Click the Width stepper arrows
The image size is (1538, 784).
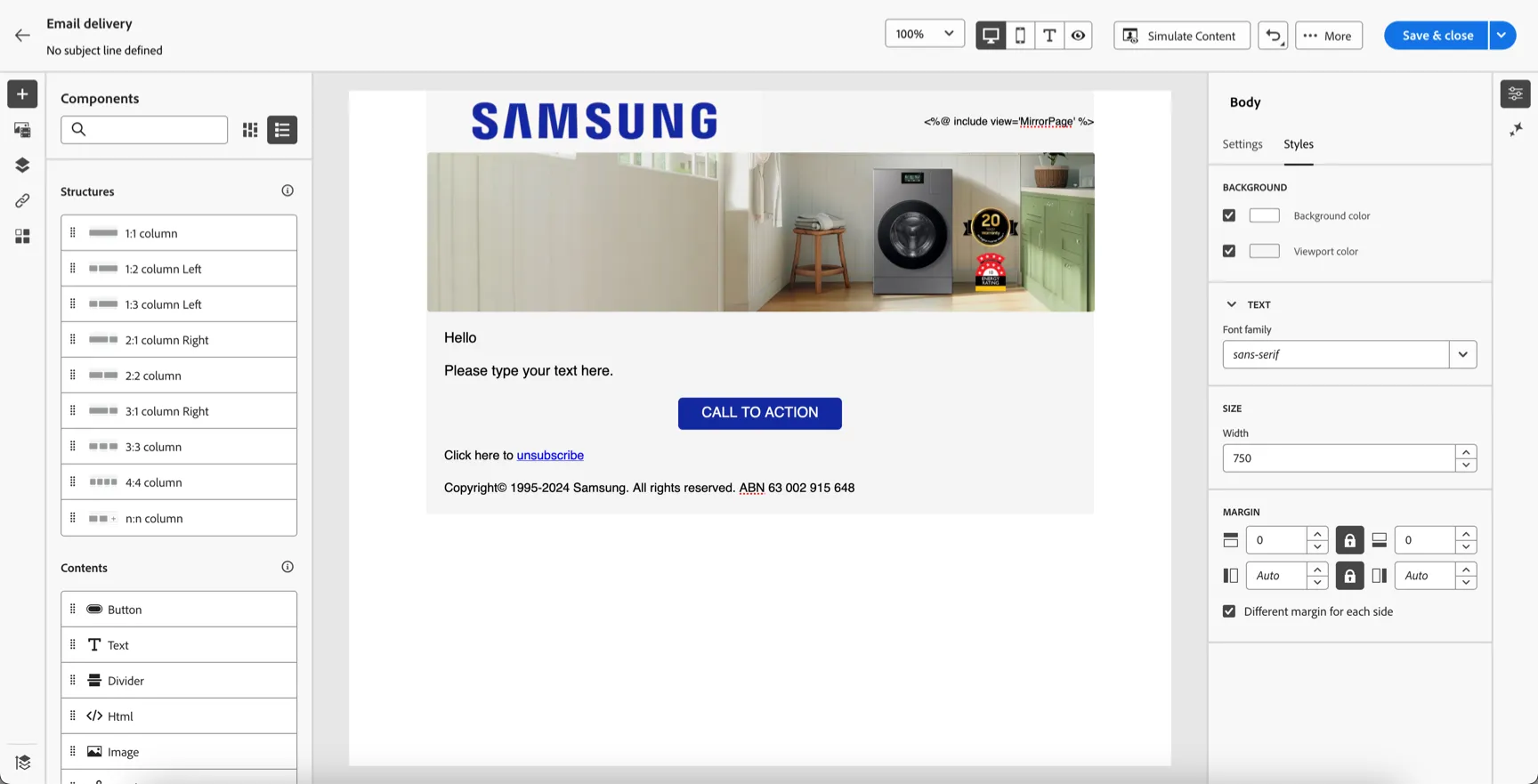click(1466, 458)
